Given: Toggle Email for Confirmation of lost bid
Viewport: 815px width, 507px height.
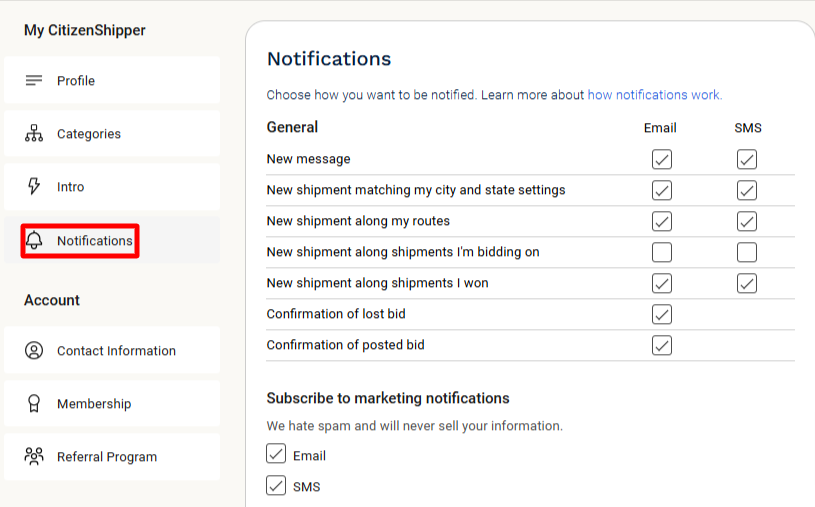Looking at the screenshot, I should (662, 314).
